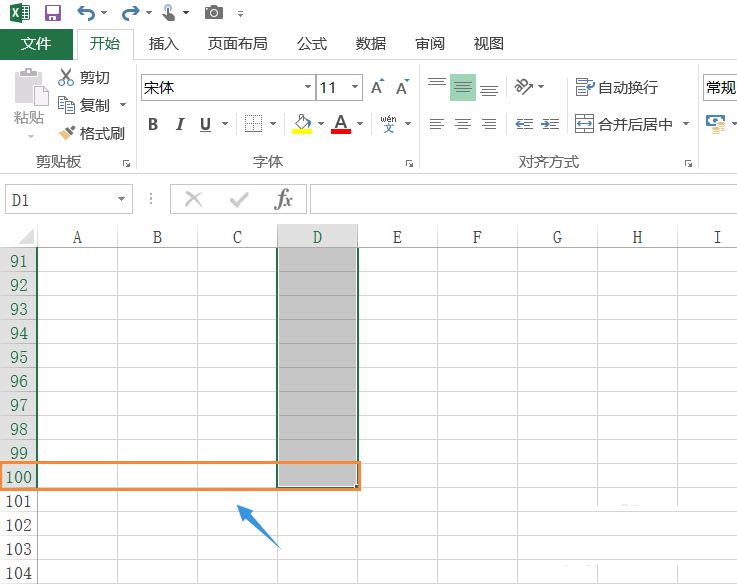Click the Camera icon in quick access toolbar
737x584 pixels.
tap(214, 13)
